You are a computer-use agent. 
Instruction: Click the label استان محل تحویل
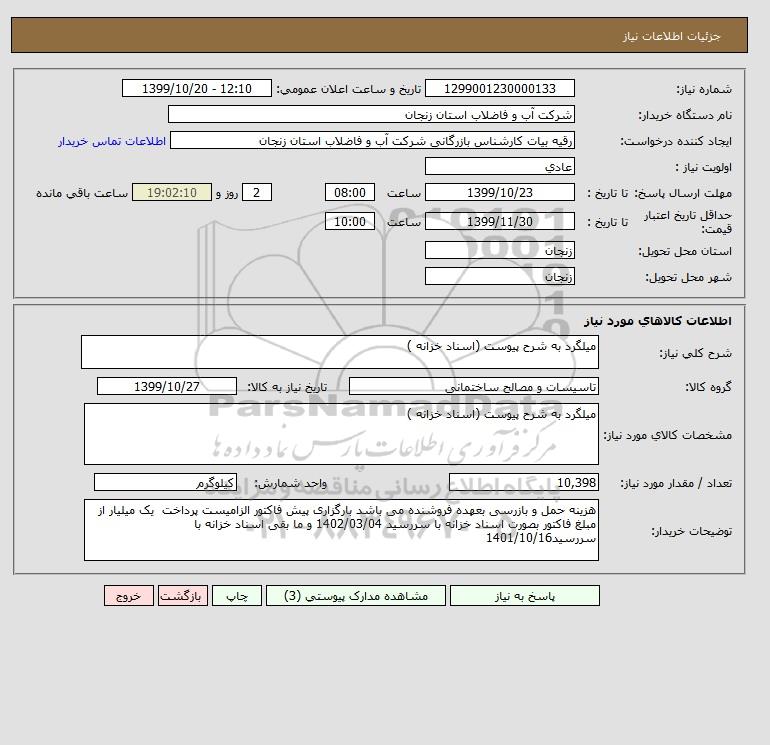[x=685, y=251]
